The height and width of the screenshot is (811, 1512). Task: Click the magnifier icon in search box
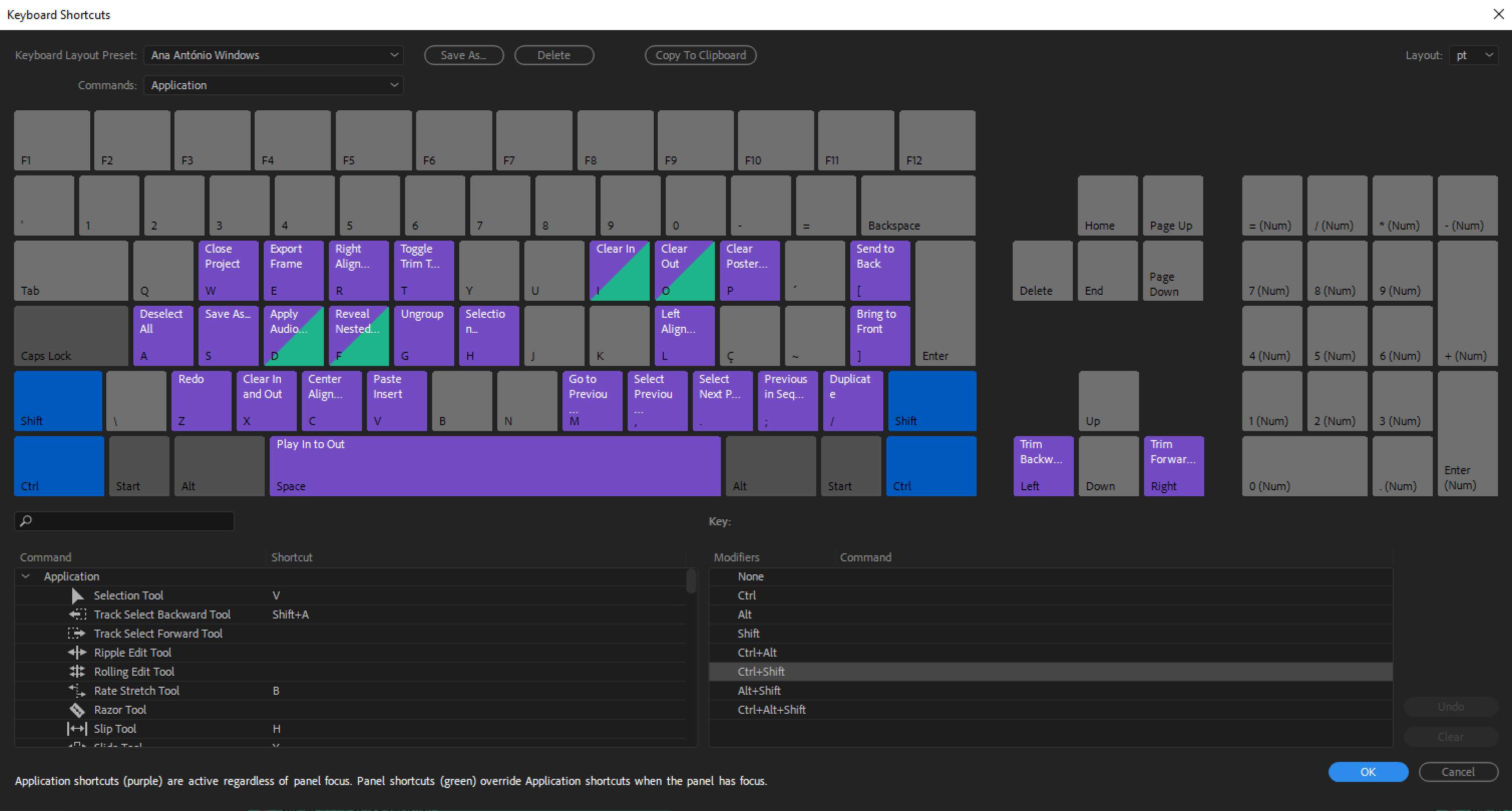26,520
